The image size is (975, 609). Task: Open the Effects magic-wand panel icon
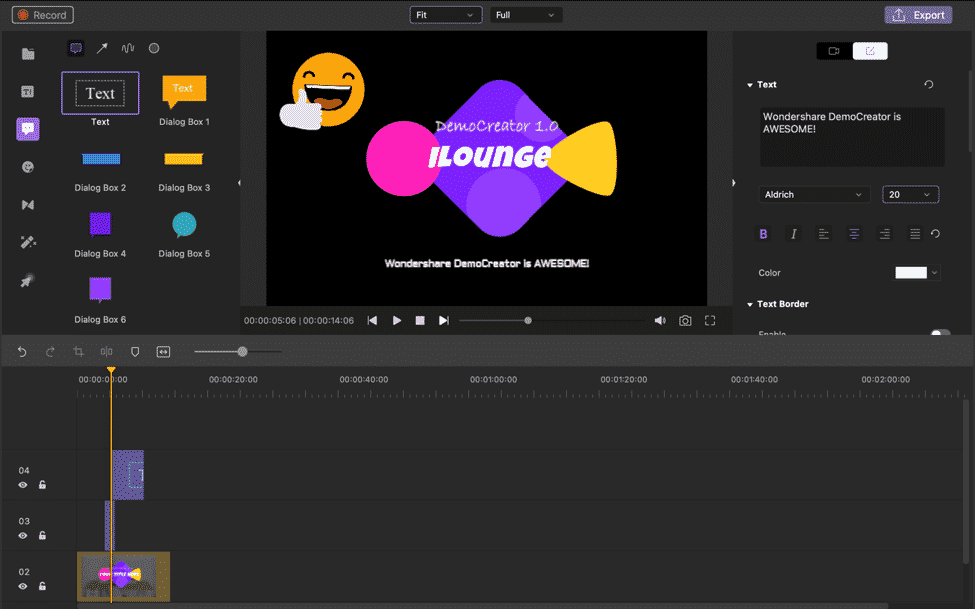27,241
